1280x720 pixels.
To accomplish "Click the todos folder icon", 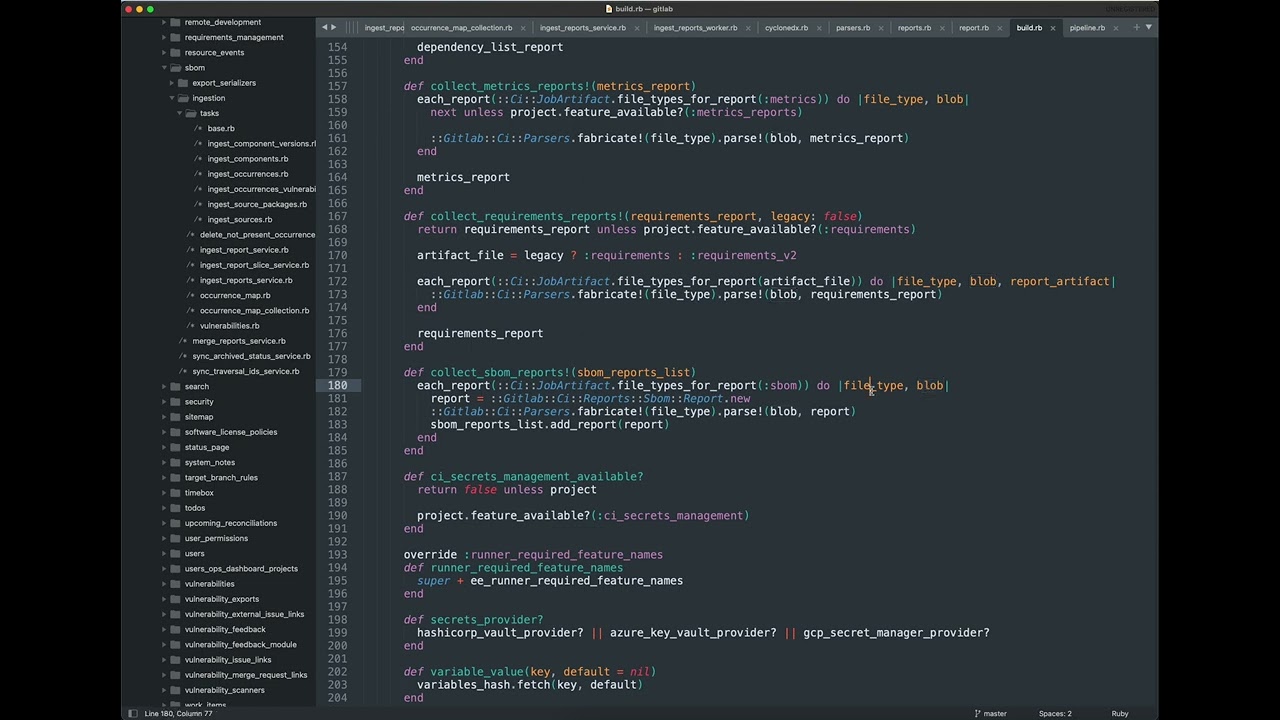I will (176, 508).
